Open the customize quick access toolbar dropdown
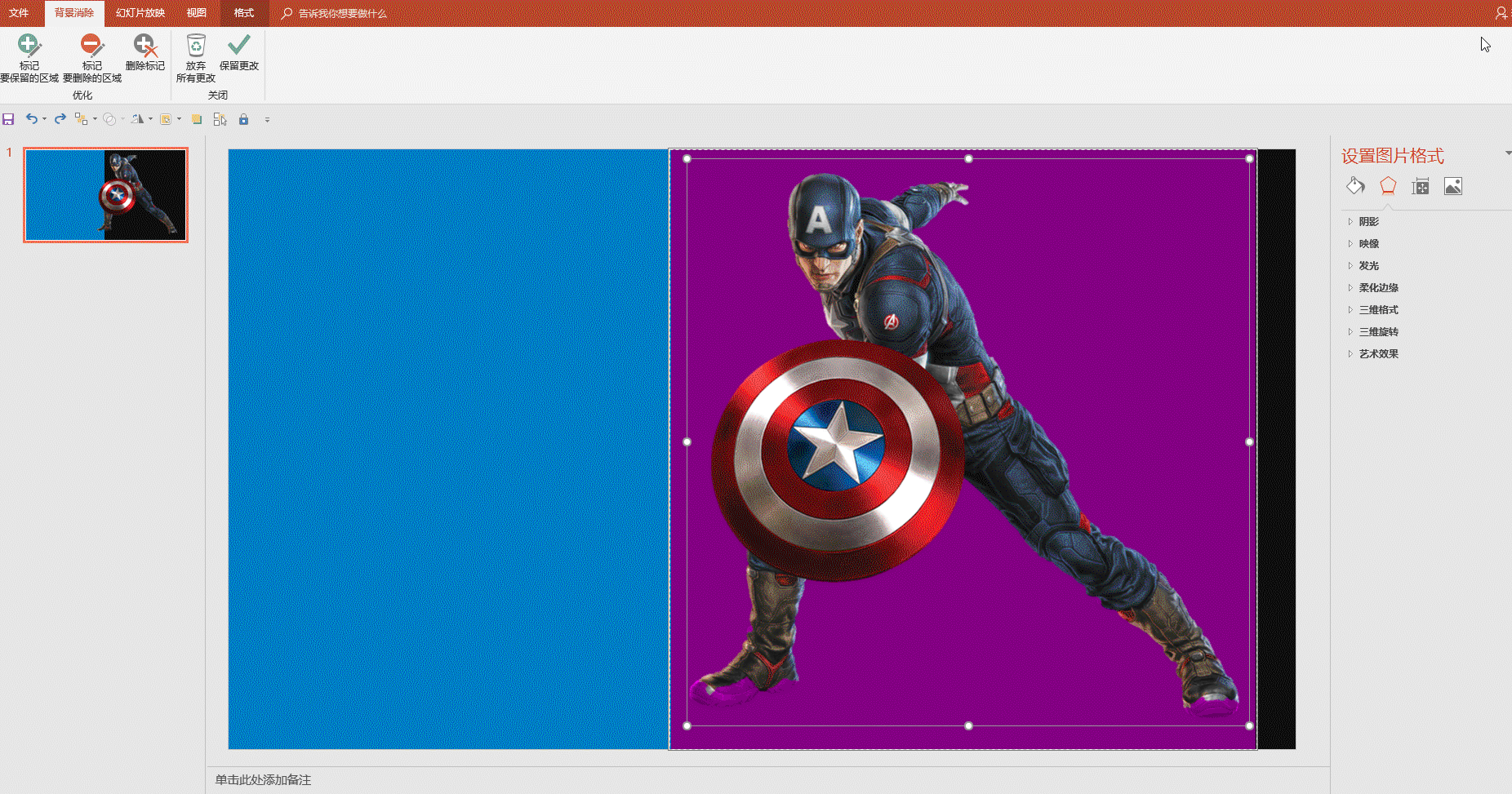Viewport: 1512px width, 794px height. click(267, 120)
